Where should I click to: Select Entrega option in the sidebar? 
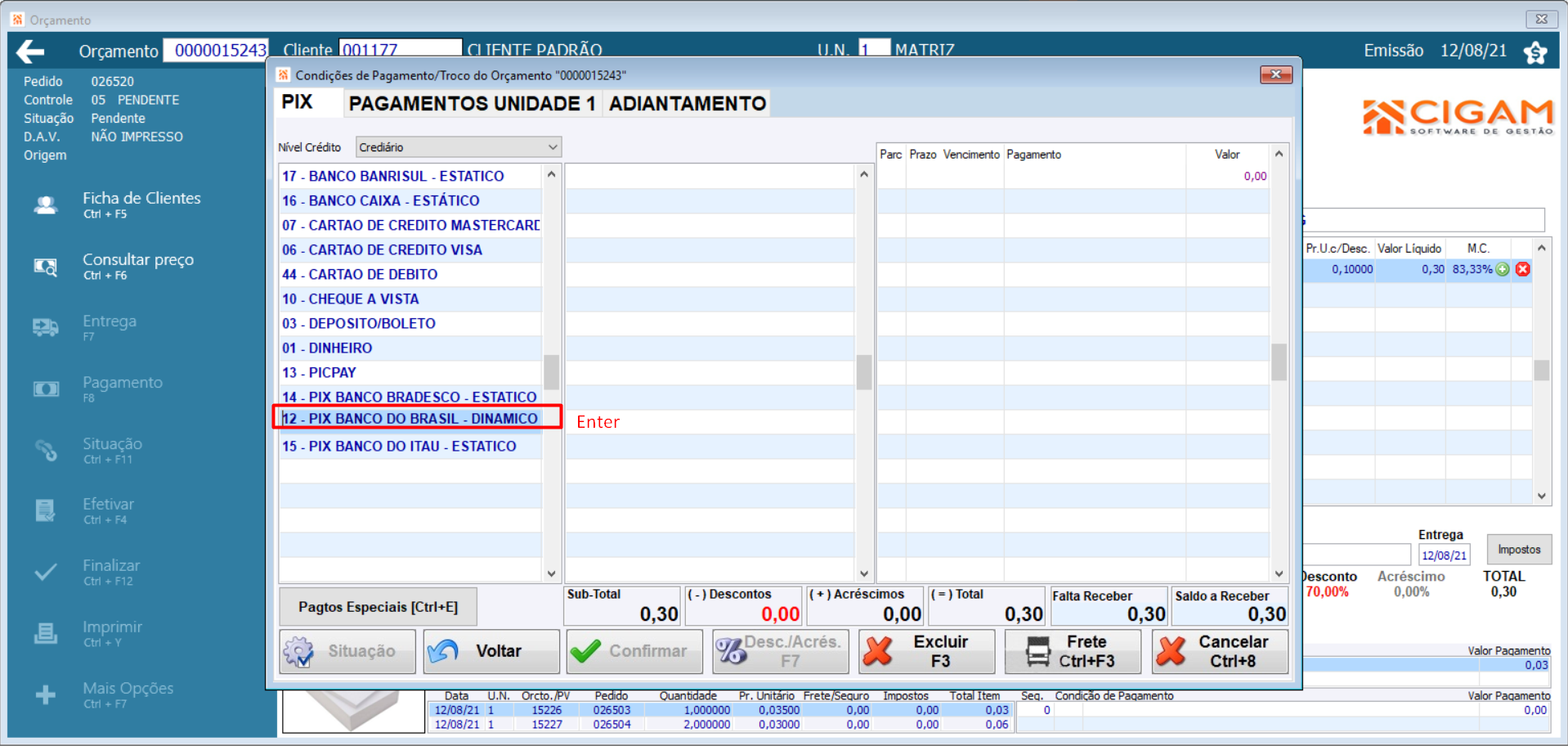(x=109, y=327)
